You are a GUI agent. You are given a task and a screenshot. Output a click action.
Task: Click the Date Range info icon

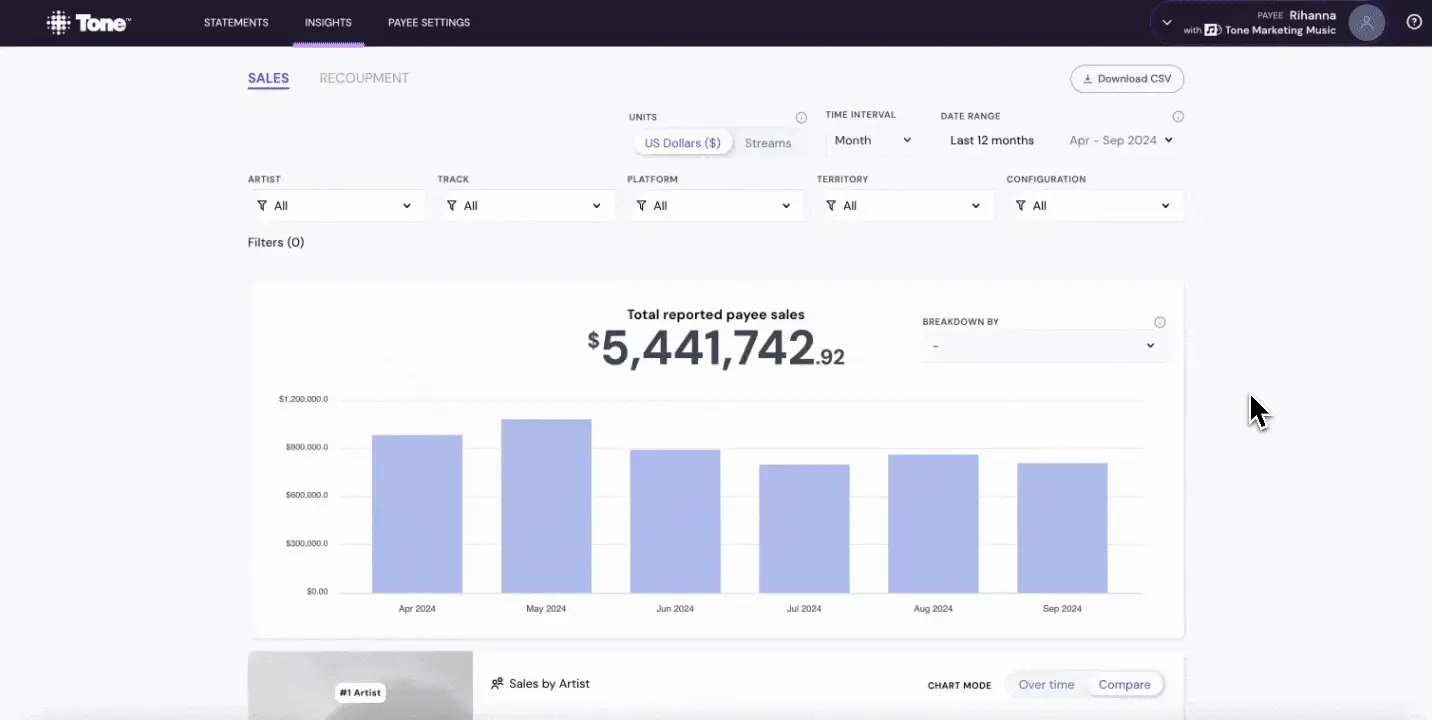[x=1178, y=116]
